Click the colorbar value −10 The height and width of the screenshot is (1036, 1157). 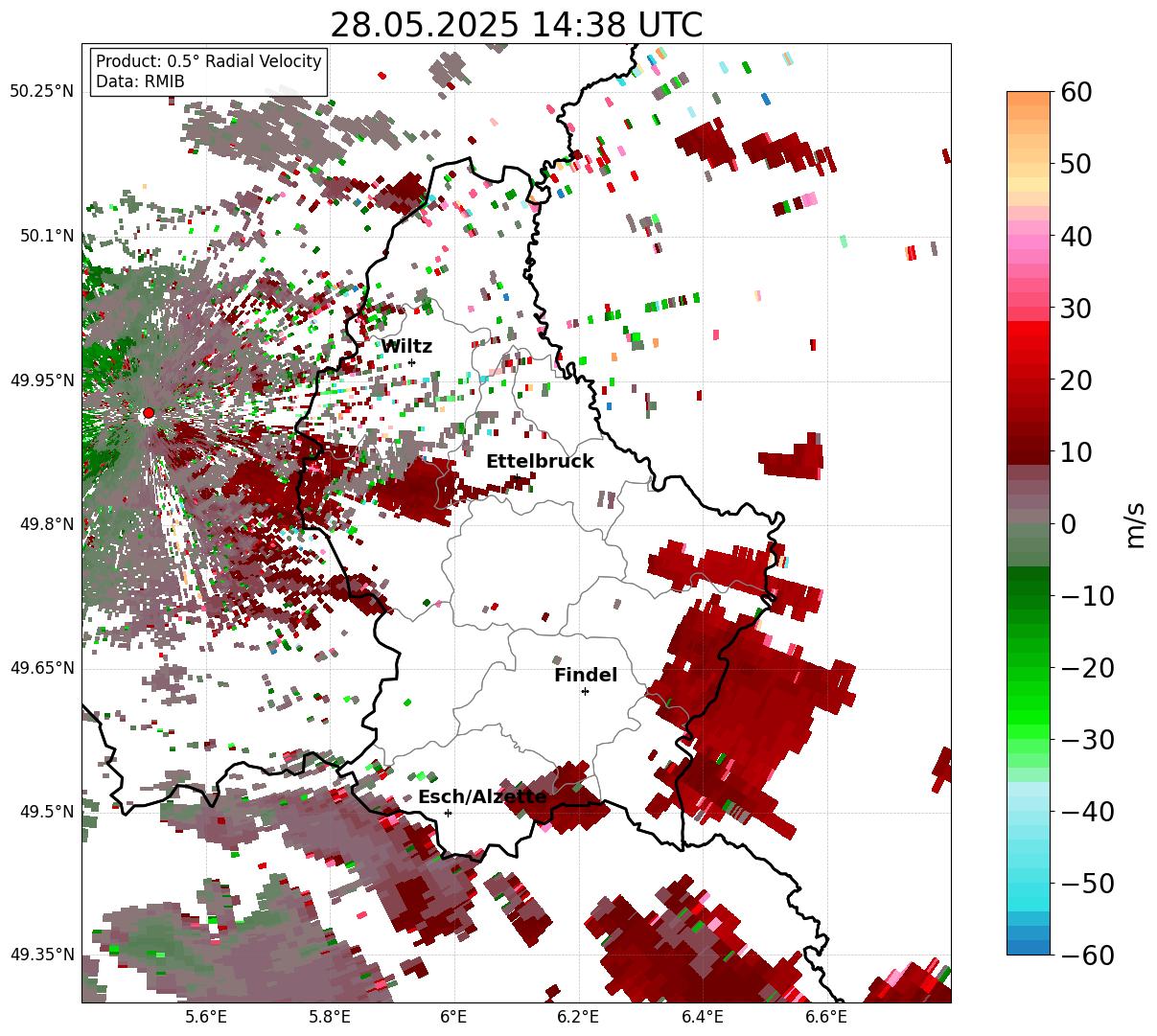[x=1087, y=596]
